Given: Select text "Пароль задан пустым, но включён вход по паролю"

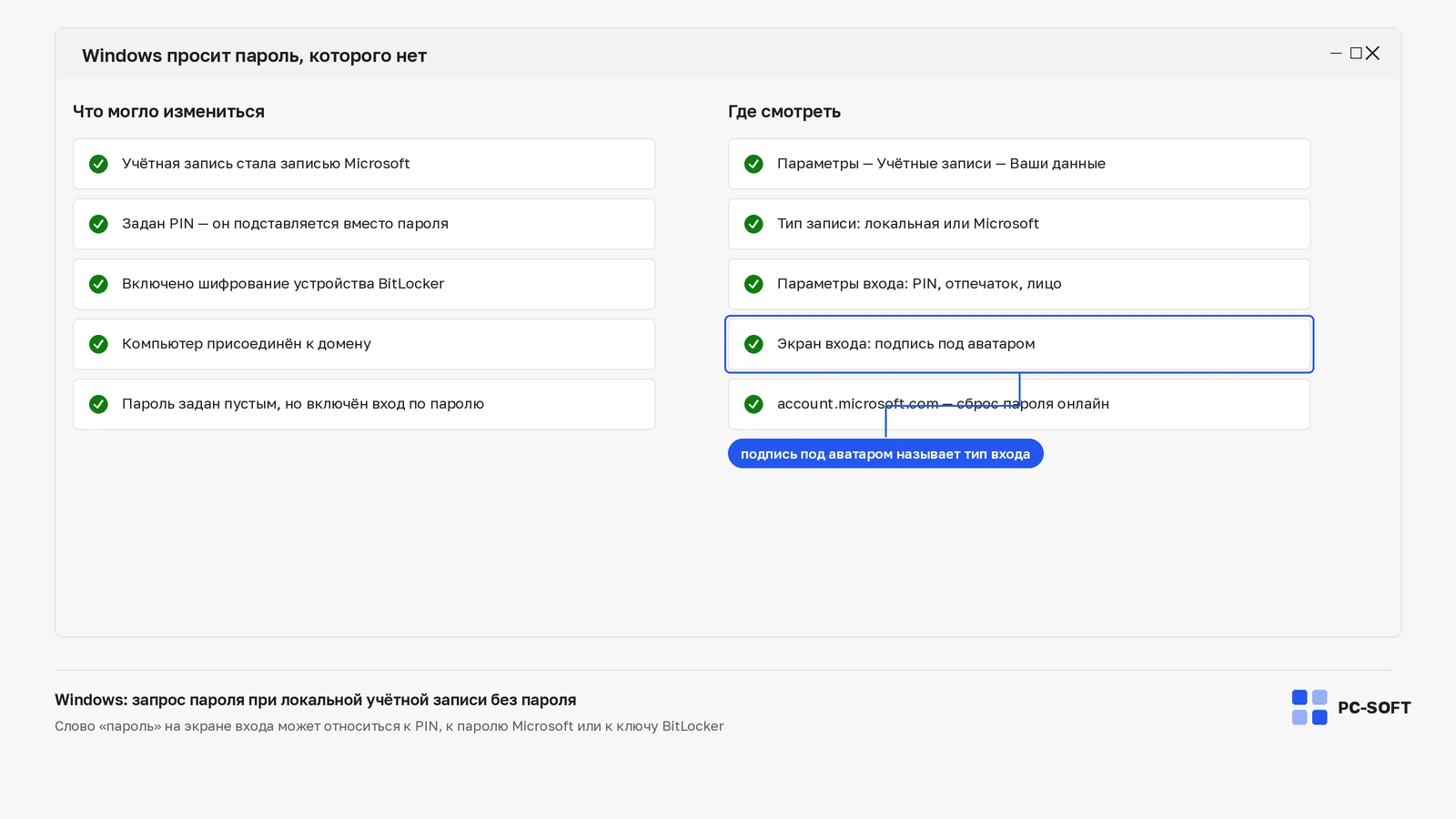Looking at the screenshot, I should (x=303, y=404).
